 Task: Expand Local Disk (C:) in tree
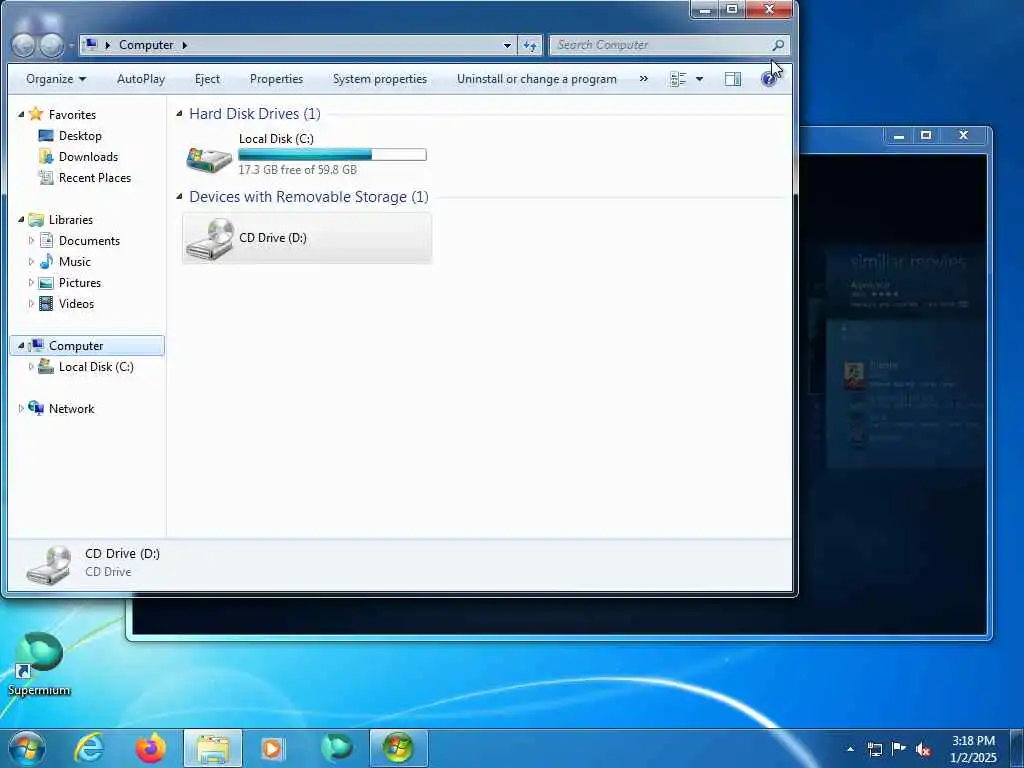tap(31, 366)
